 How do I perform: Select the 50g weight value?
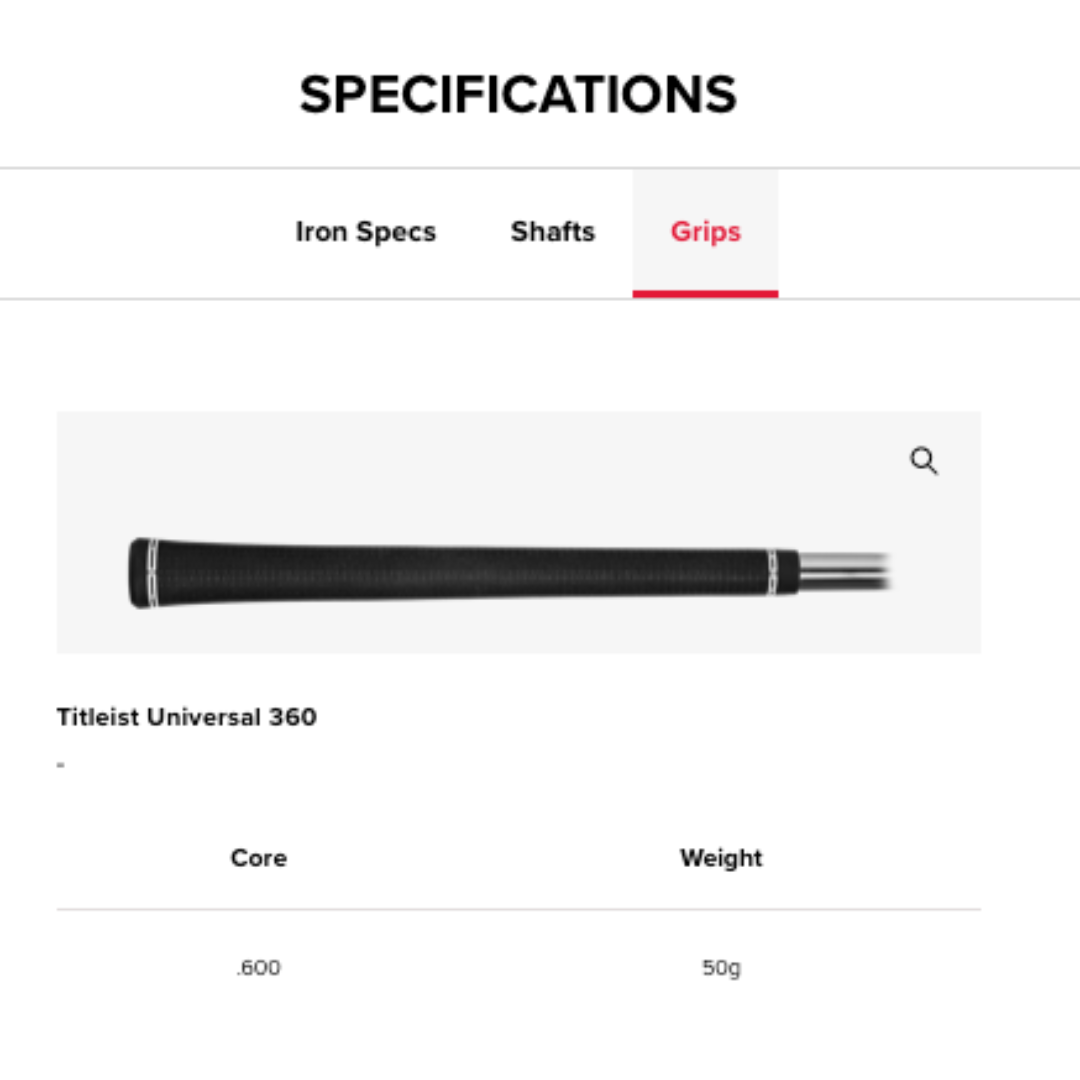coord(721,968)
